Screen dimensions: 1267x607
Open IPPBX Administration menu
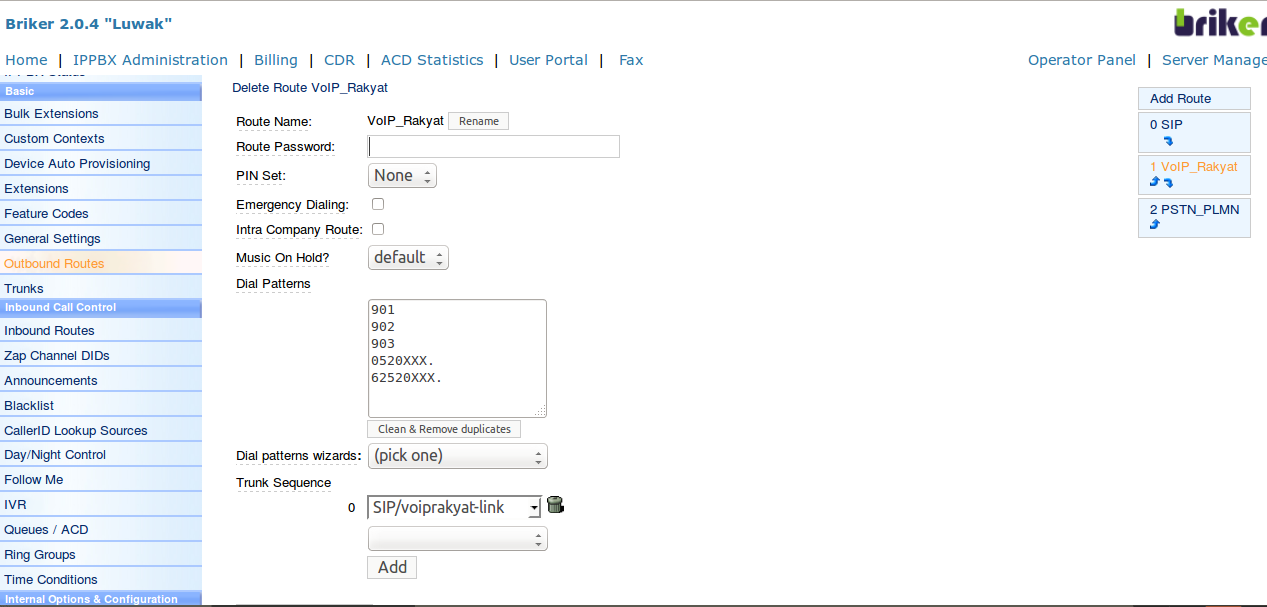click(150, 60)
